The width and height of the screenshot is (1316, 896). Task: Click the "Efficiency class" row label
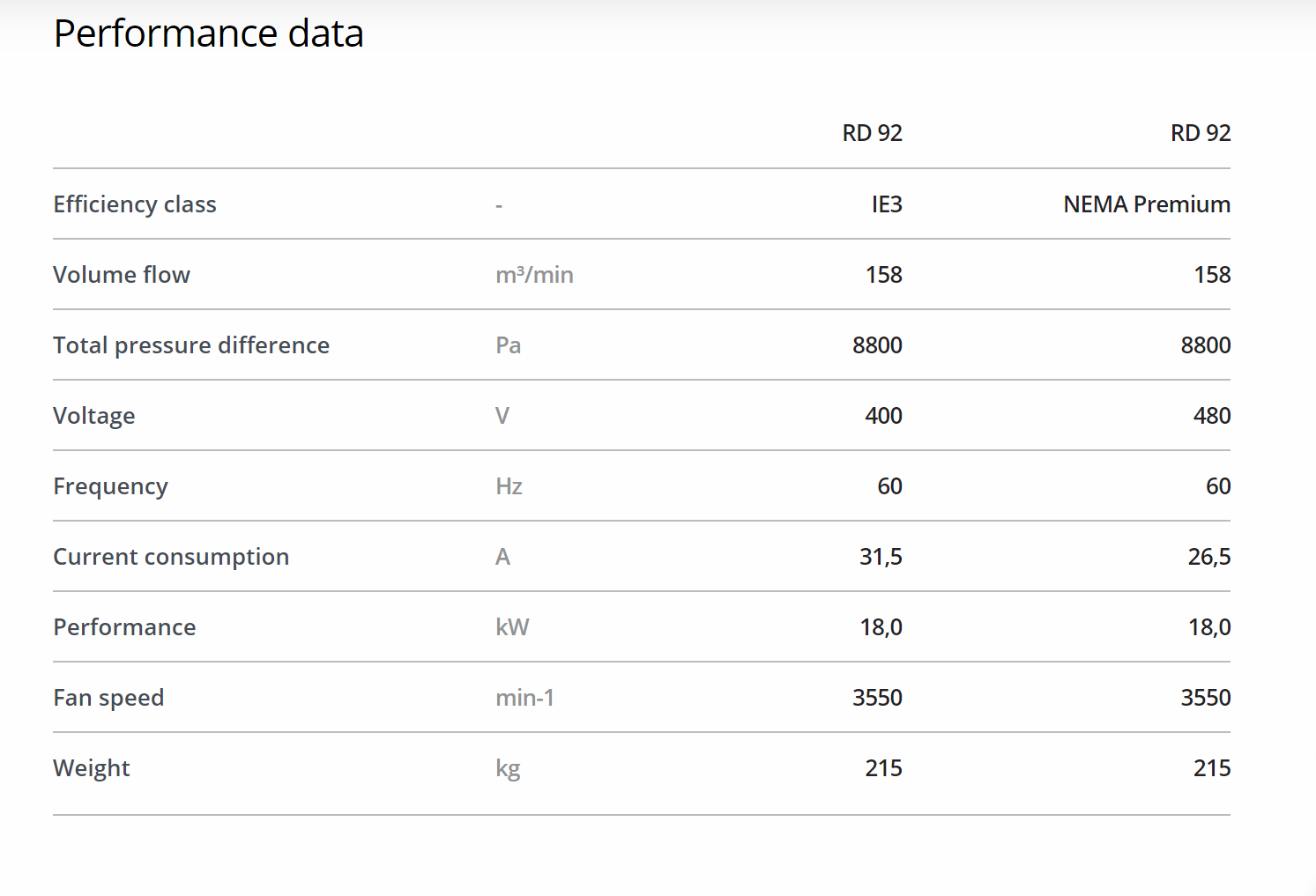135,204
